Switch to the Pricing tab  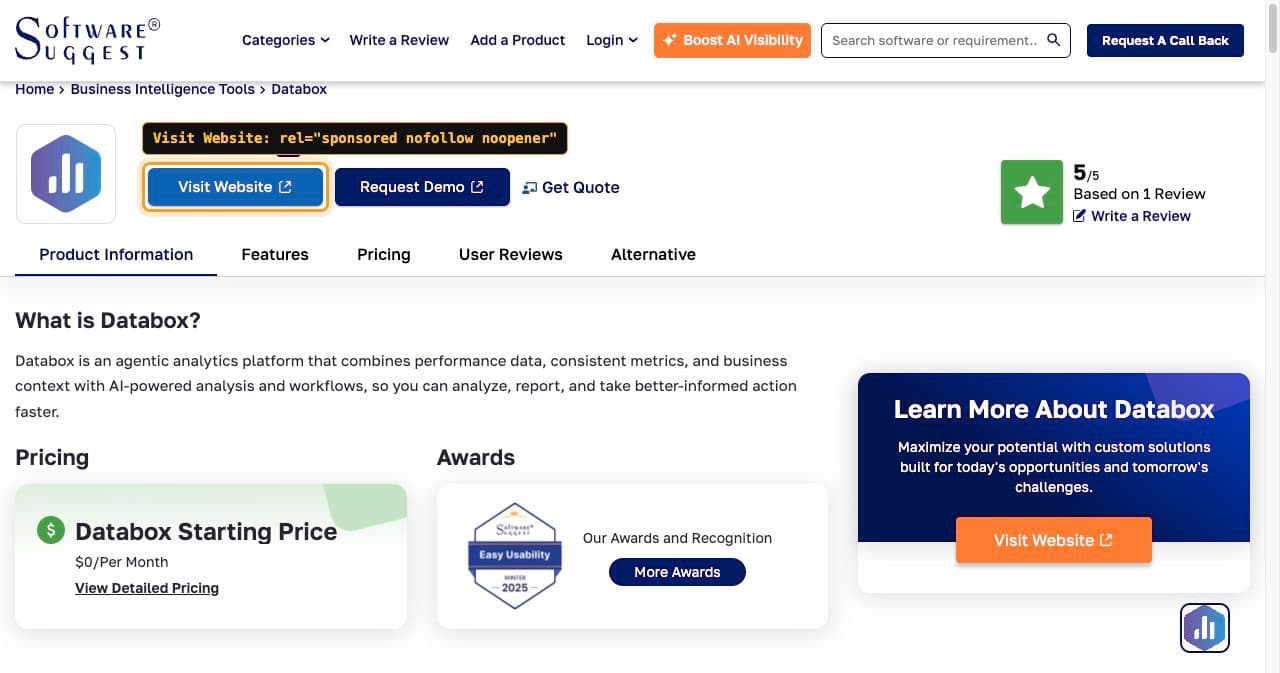click(x=384, y=254)
